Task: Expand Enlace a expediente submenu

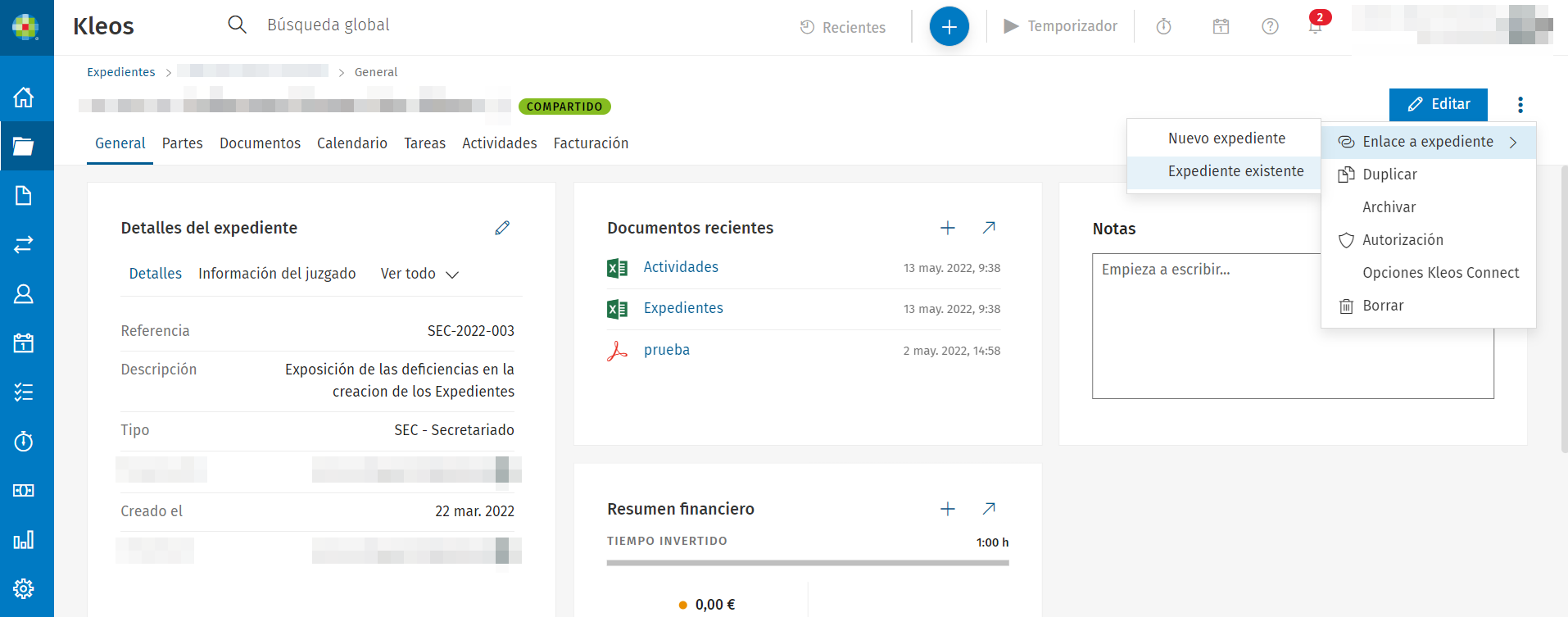Action: coord(1427,142)
